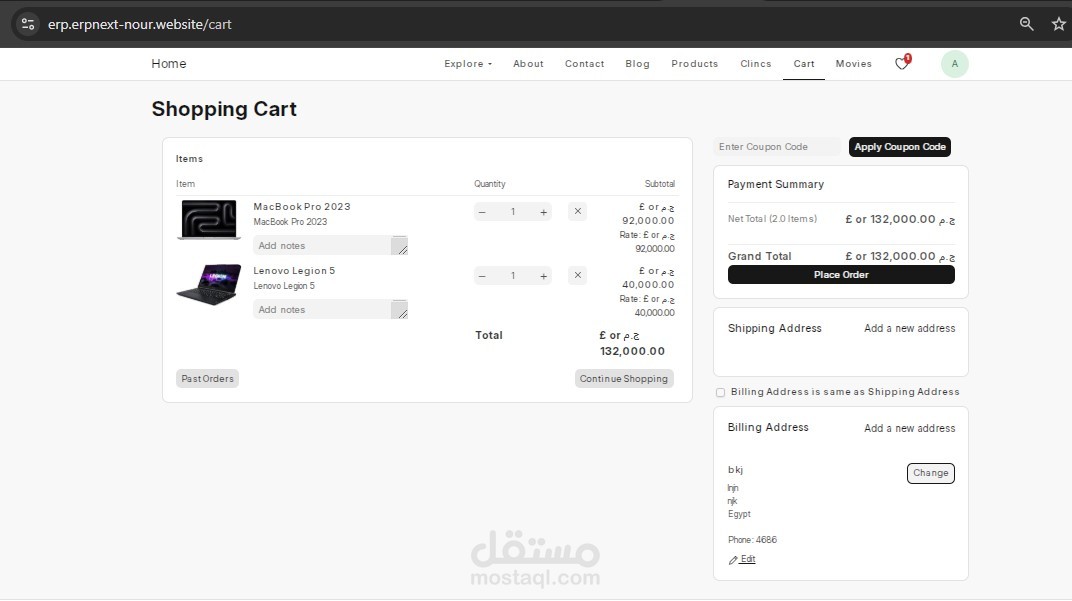Navigate to Products
This screenshot has height=601, width=1072.
click(x=695, y=64)
